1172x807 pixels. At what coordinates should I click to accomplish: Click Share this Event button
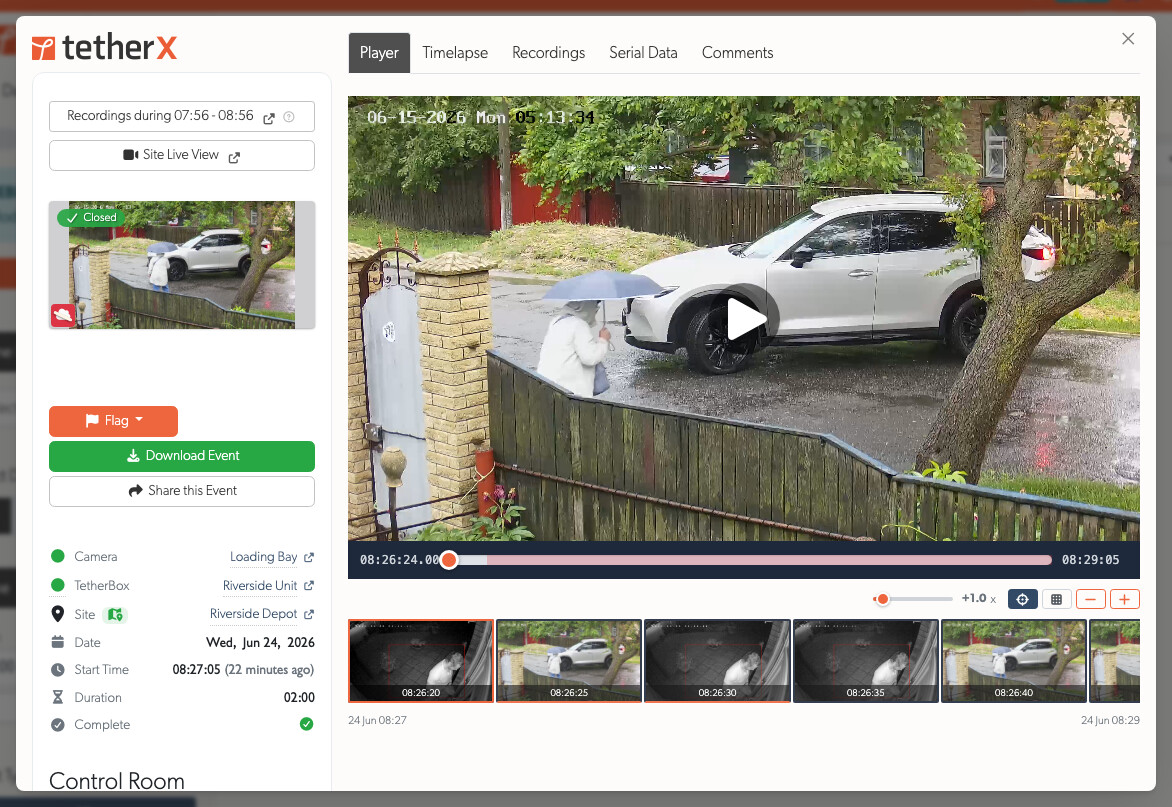[x=182, y=491]
